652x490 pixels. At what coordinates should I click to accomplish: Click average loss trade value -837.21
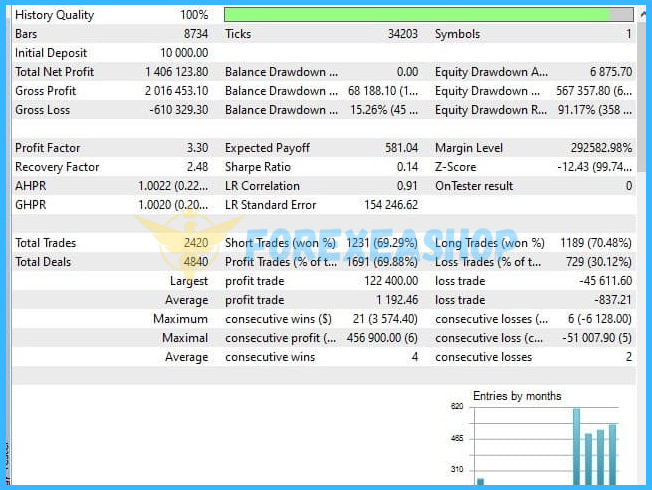point(612,300)
